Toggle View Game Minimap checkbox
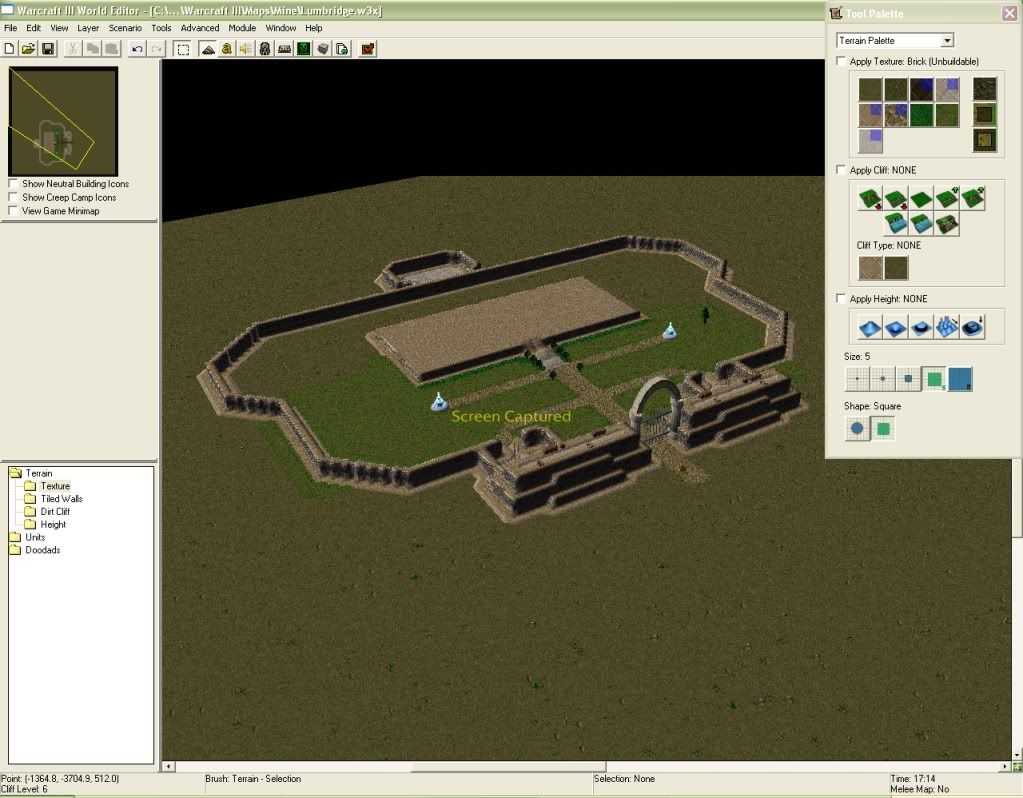This screenshot has height=798, width=1023. click(13, 211)
